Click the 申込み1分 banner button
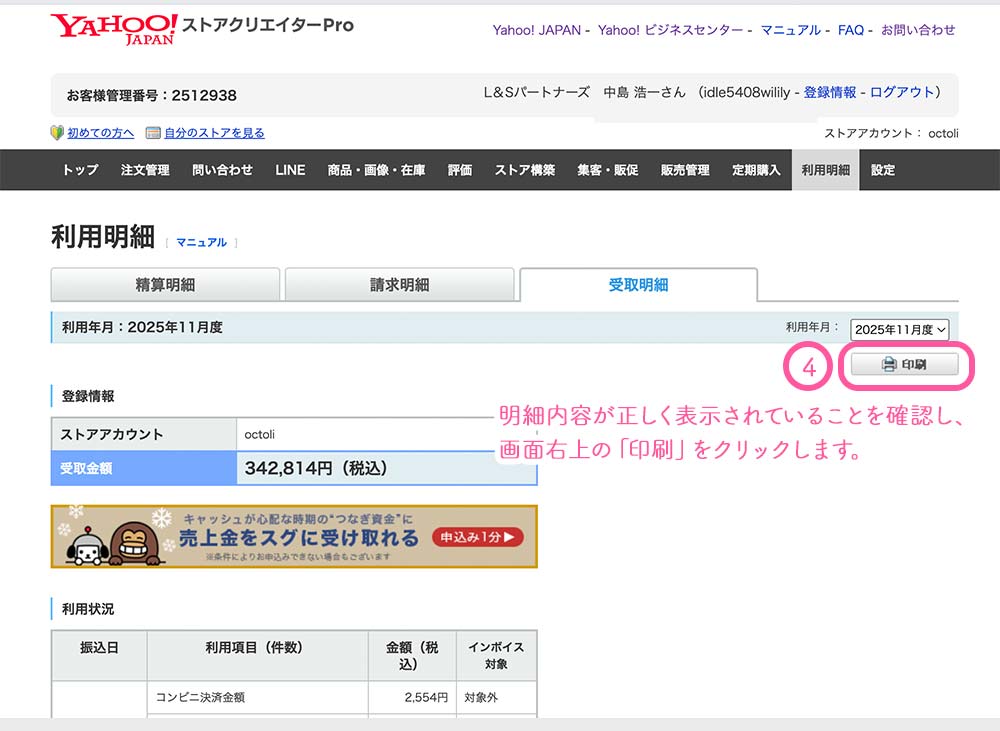The height and width of the screenshot is (731, 1000). [478, 537]
